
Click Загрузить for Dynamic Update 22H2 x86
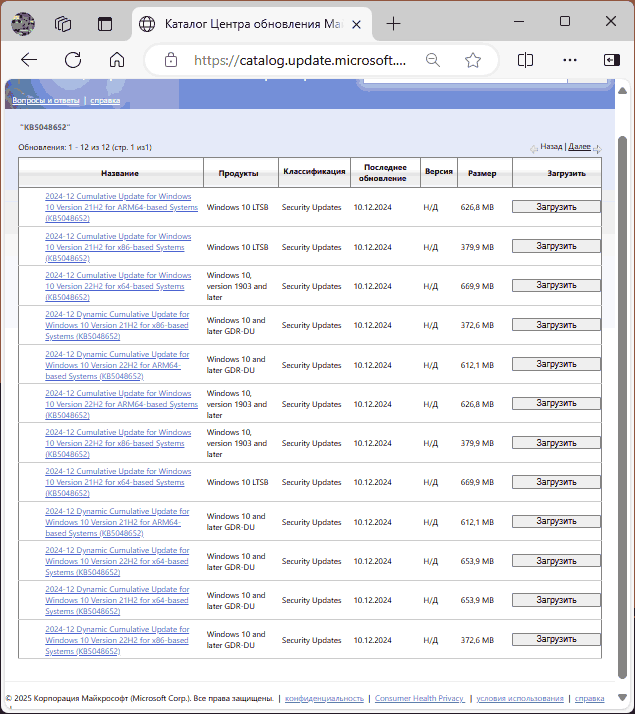tap(556, 639)
